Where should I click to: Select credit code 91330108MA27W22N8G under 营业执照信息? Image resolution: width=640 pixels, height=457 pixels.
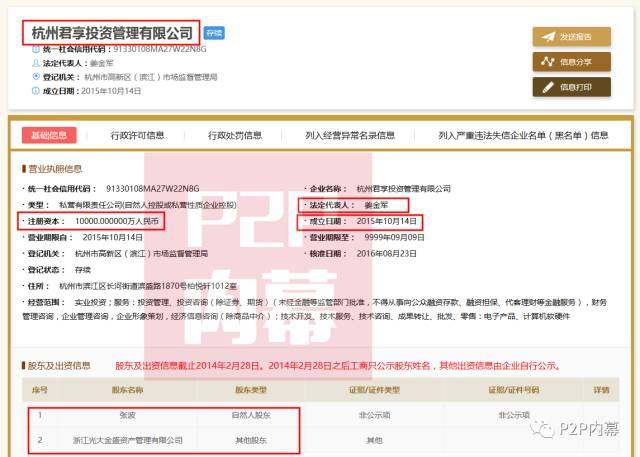[153, 189]
